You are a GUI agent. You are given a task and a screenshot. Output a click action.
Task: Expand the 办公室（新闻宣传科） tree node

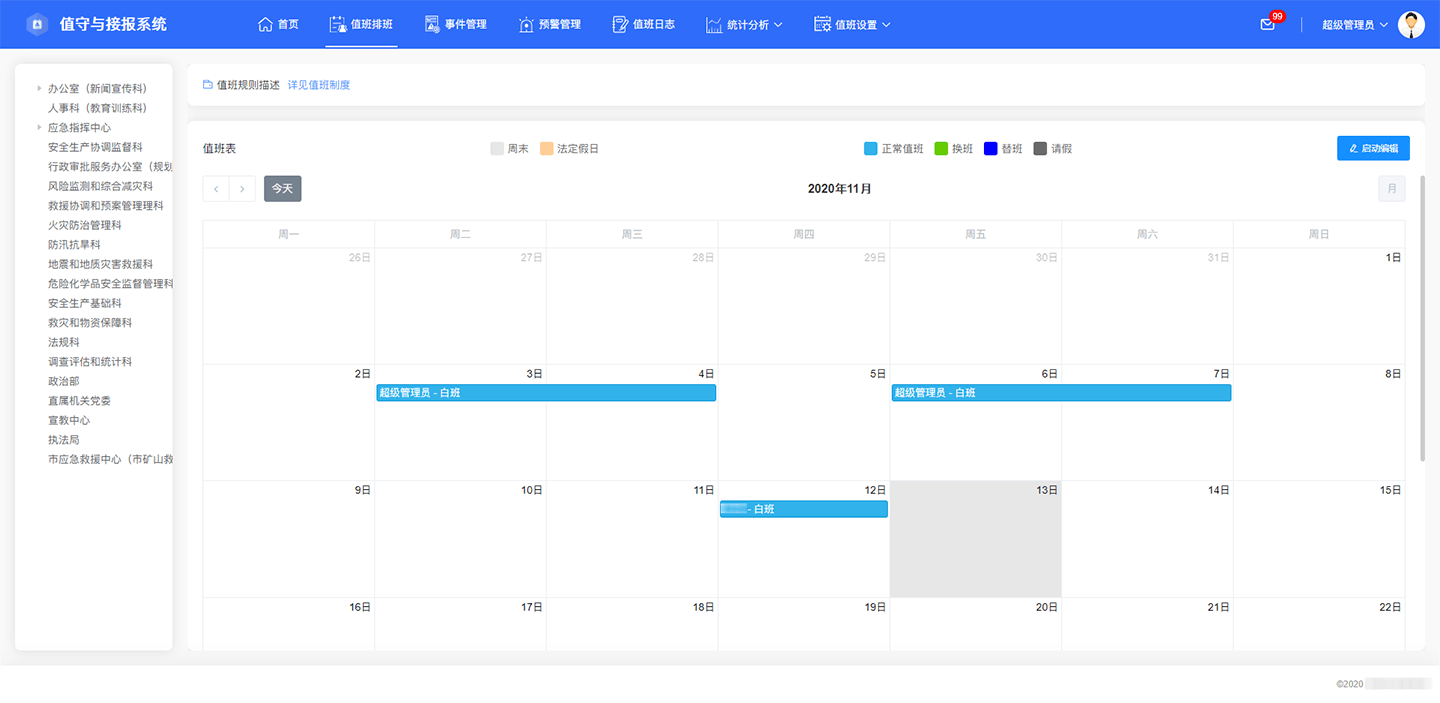[39, 88]
